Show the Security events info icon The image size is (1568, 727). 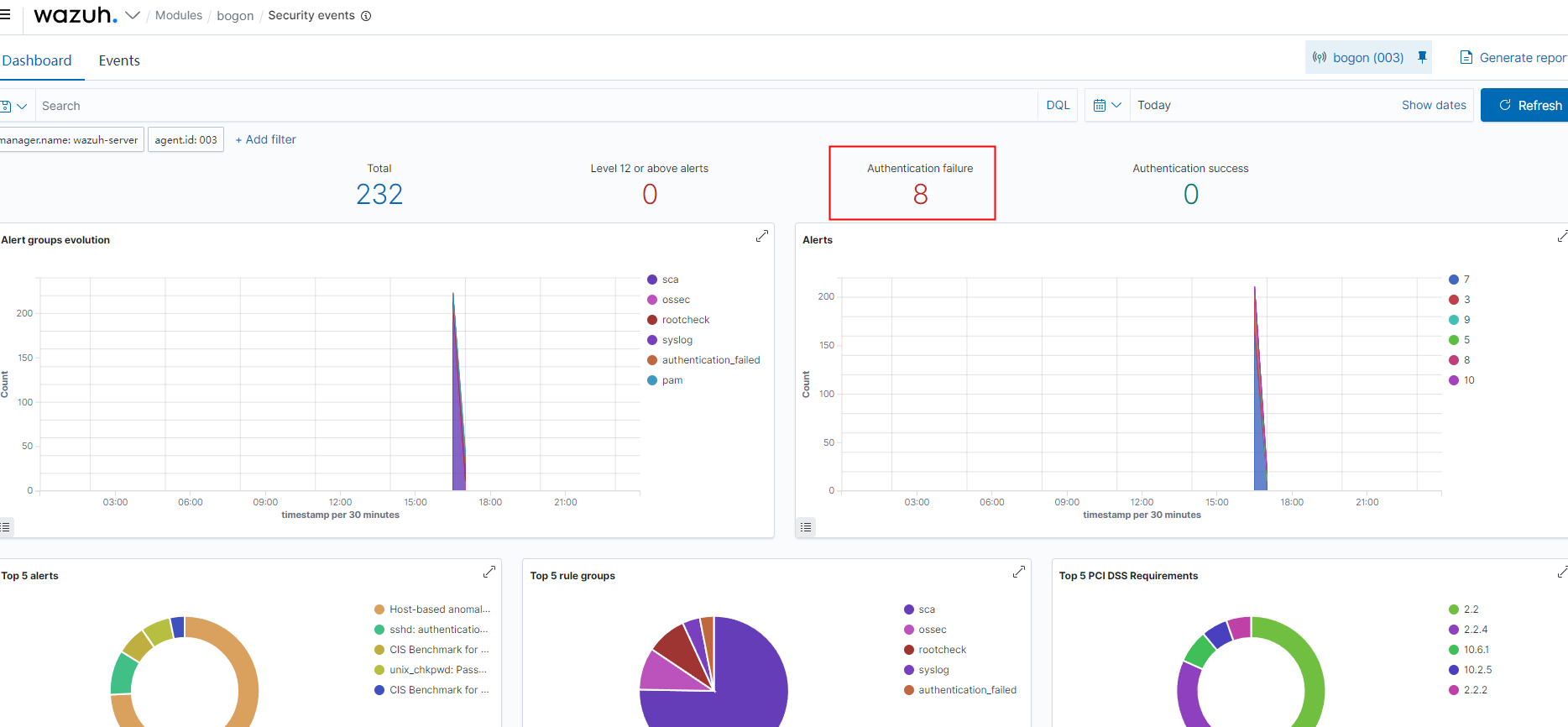coord(366,16)
